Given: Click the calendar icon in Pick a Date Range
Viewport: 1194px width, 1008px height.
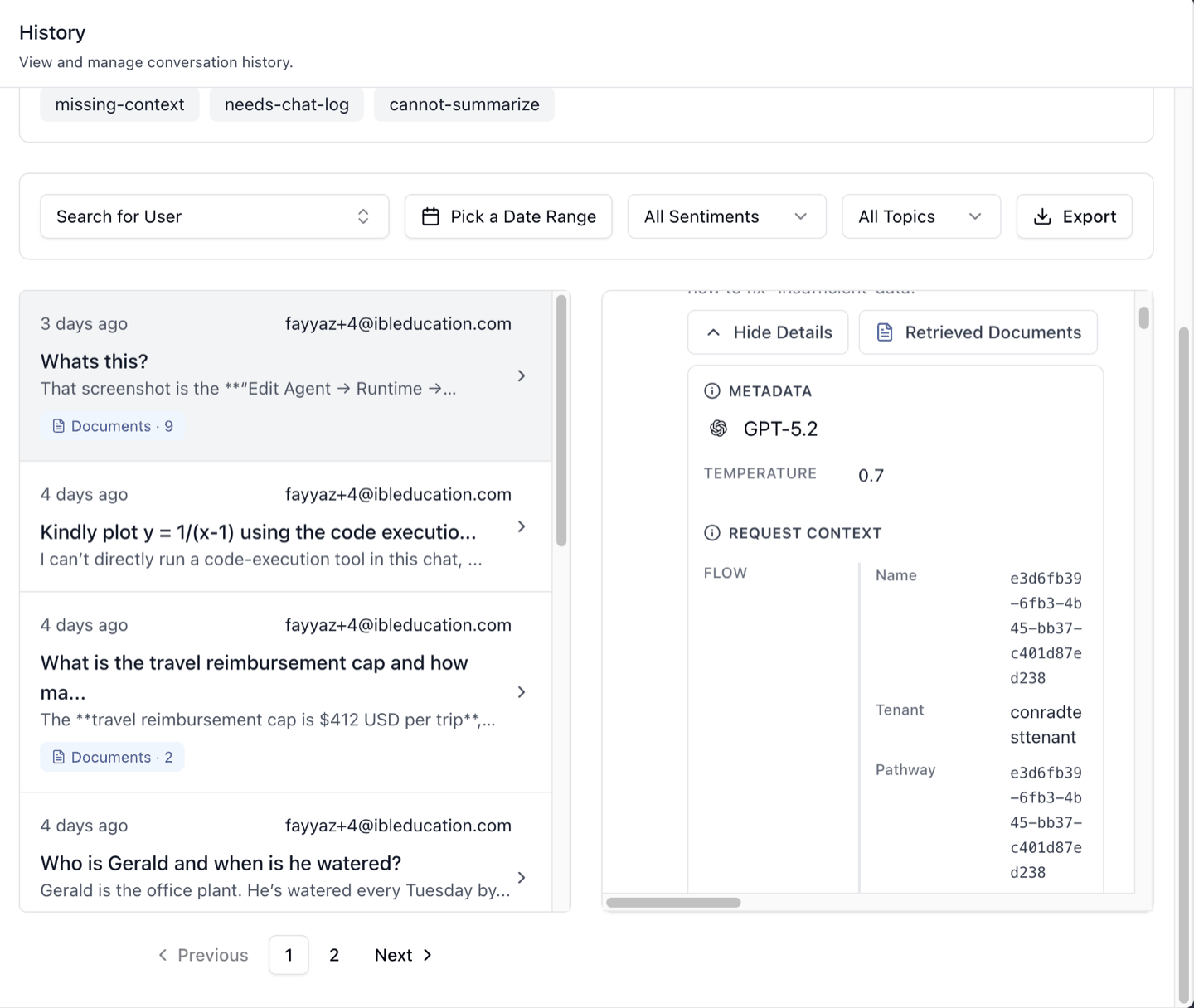Looking at the screenshot, I should coord(430,216).
